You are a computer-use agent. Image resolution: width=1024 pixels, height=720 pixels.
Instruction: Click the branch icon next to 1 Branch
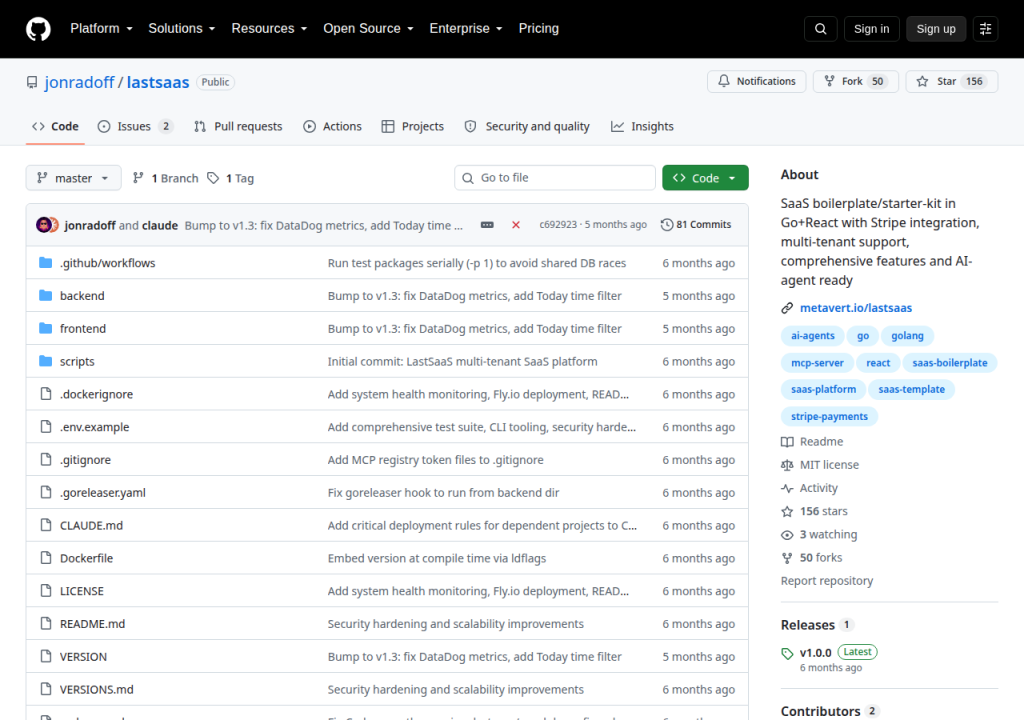tap(138, 178)
